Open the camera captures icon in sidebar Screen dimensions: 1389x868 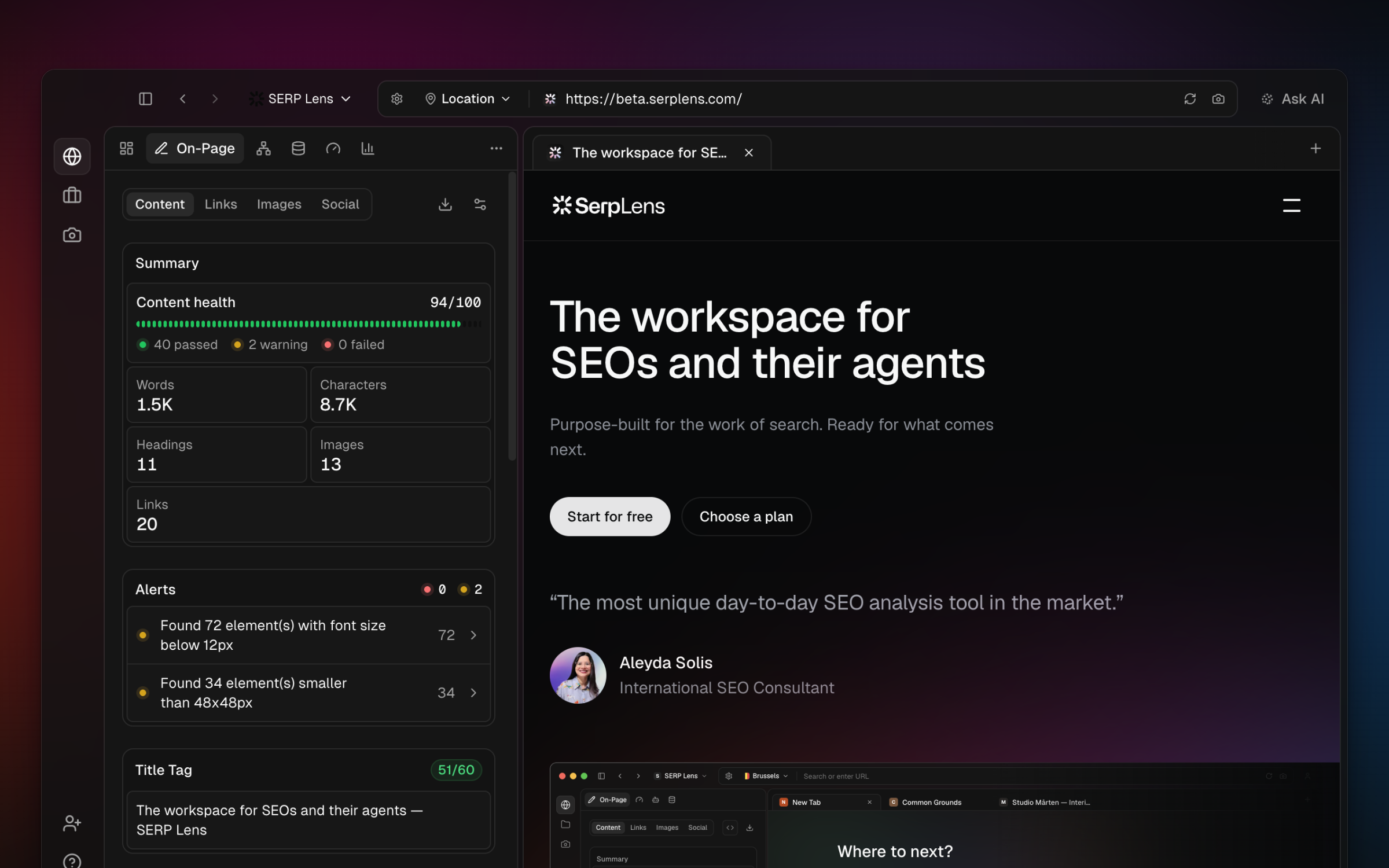(x=72, y=235)
